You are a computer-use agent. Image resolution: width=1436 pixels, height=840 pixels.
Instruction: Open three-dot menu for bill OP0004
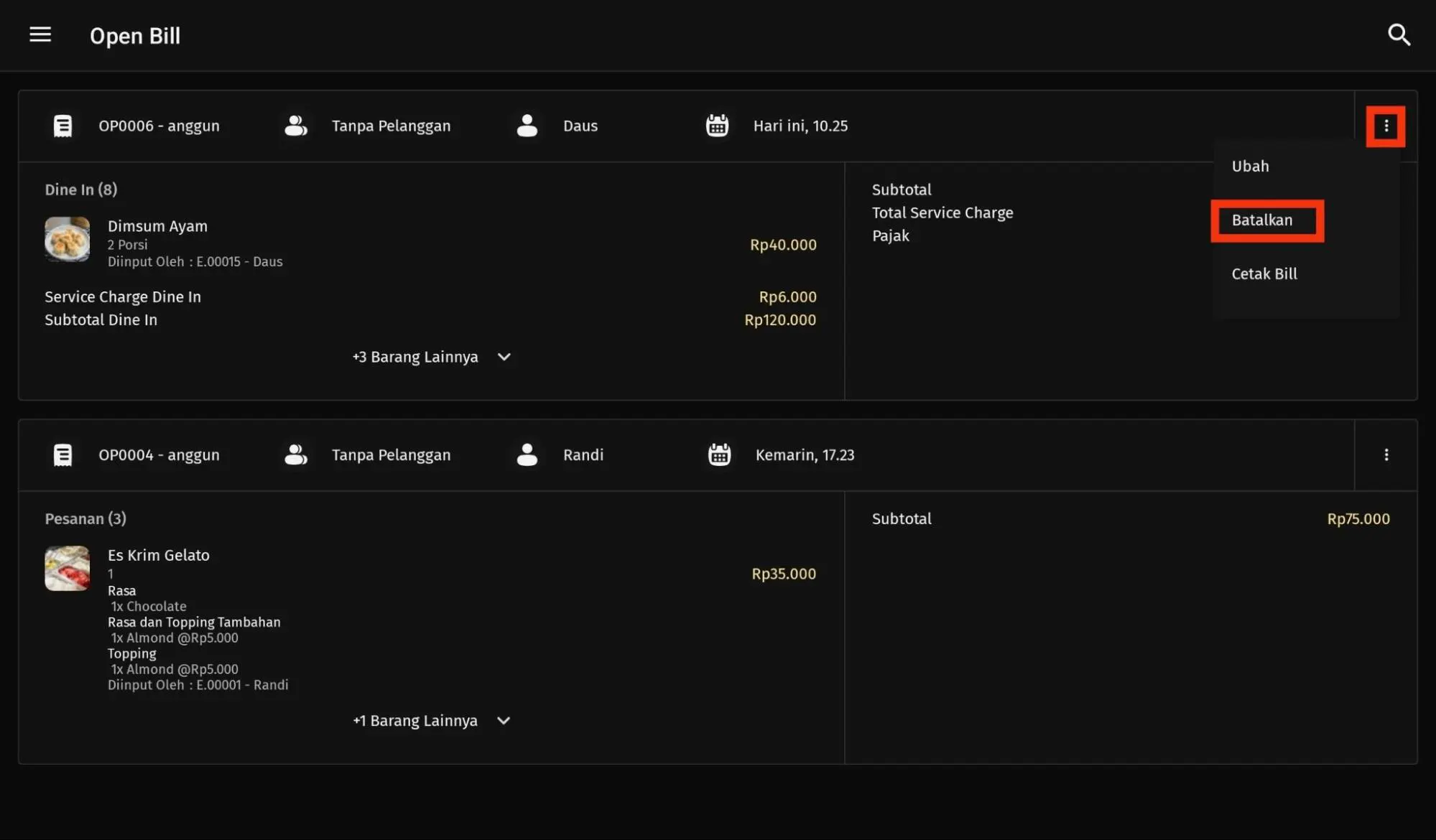pos(1386,454)
